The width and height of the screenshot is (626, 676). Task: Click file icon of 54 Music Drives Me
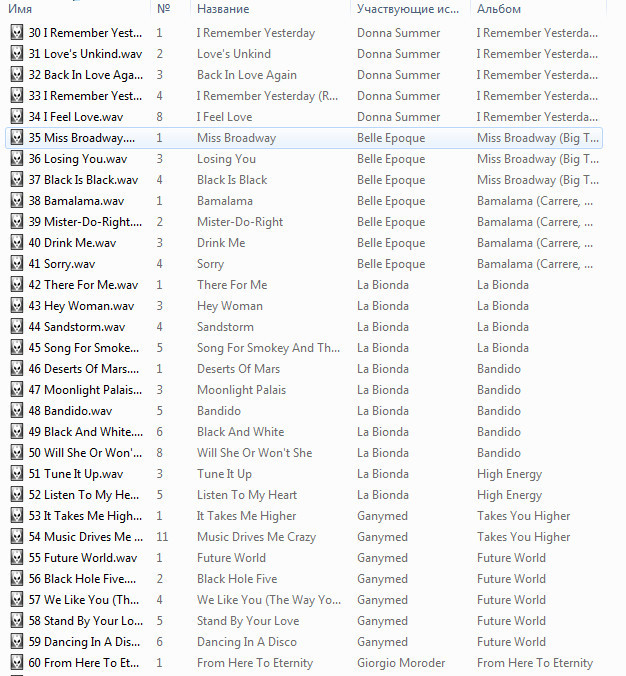tap(17, 537)
